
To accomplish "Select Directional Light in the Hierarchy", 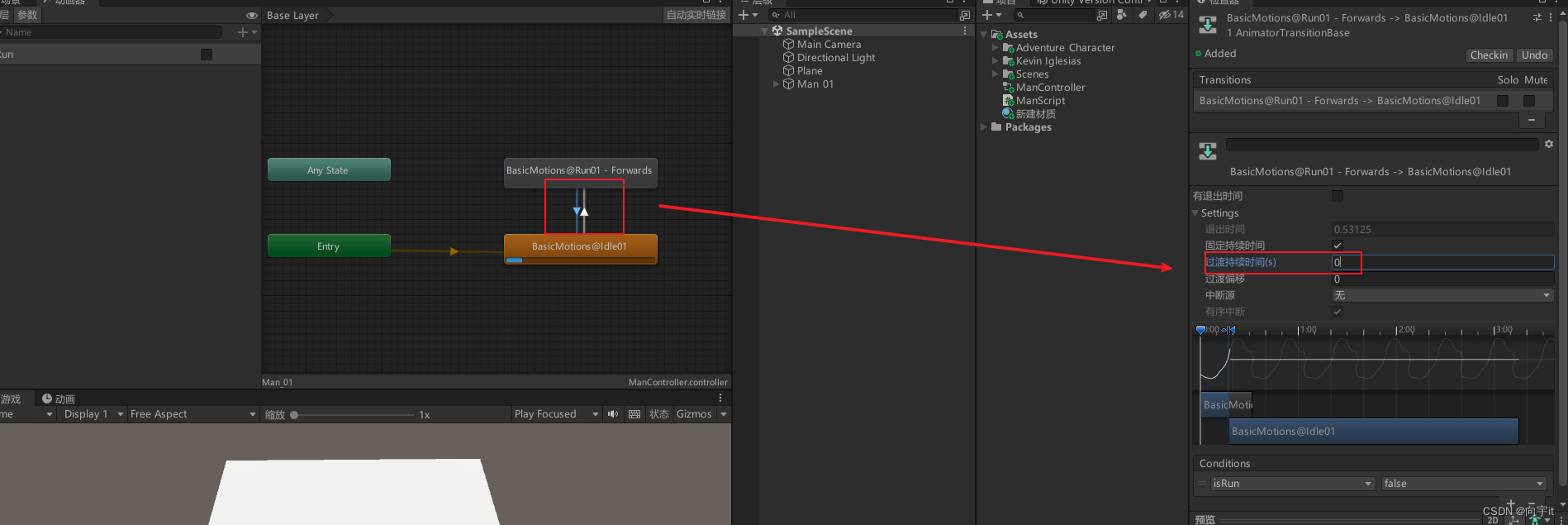I will click(835, 58).
